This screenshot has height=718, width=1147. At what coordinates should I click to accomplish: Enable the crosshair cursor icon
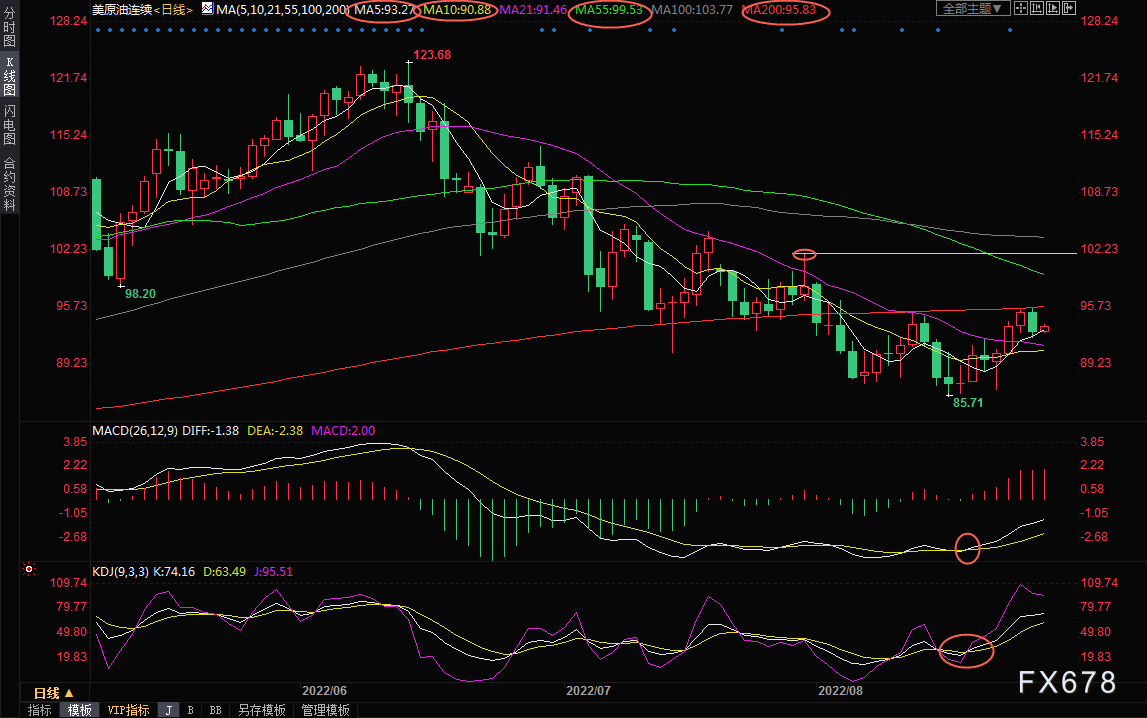(x=1020, y=8)
